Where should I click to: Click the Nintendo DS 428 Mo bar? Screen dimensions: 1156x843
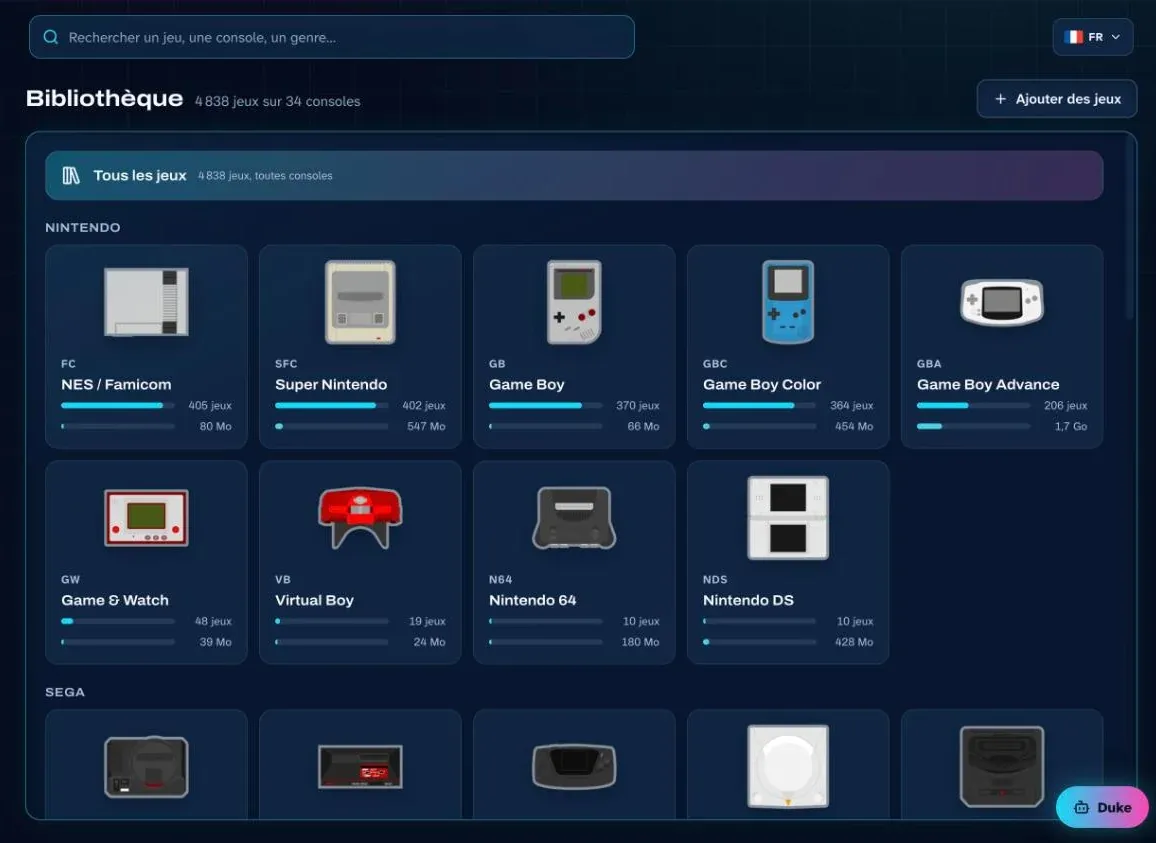click(x=760, y=642)
